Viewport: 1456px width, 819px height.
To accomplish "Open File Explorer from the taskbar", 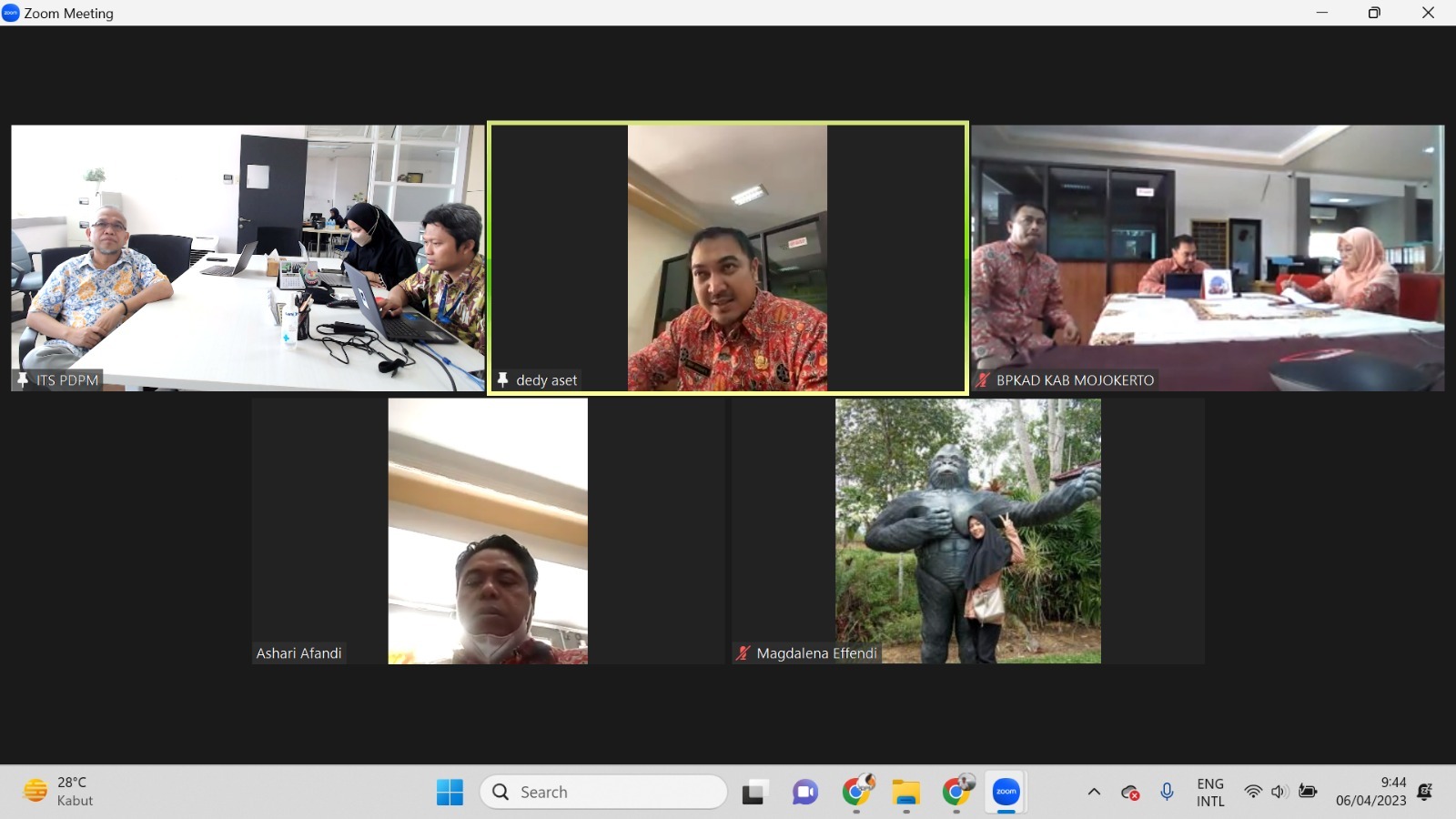I will tap(905, 793).
